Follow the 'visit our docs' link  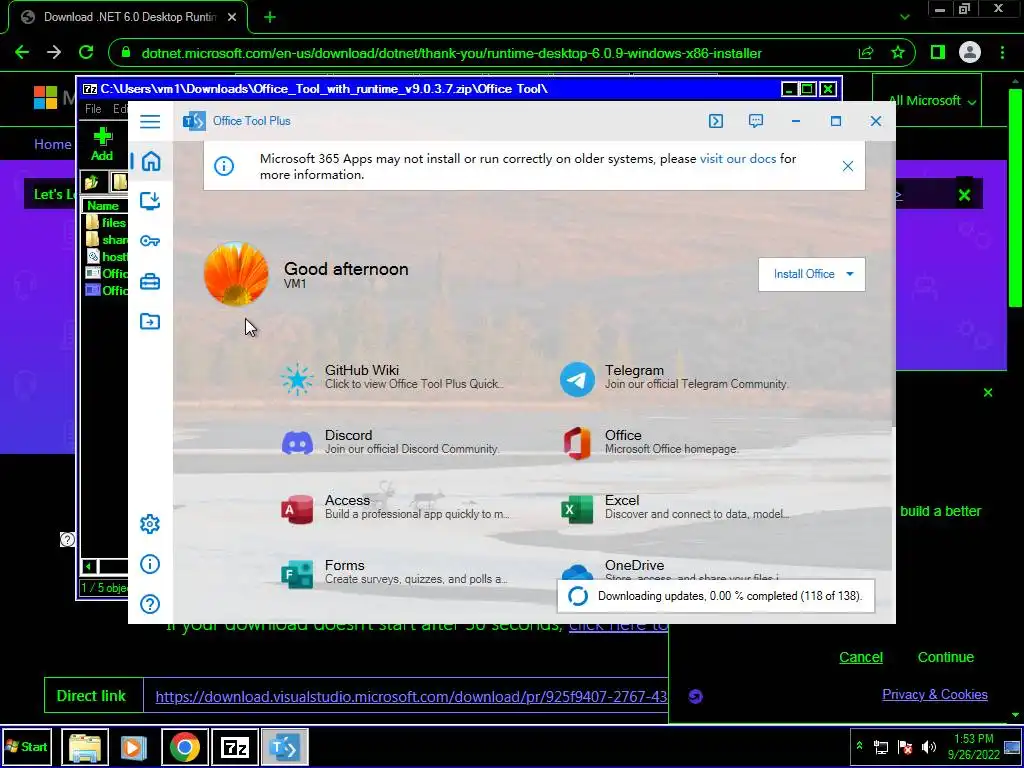coord(738,159)
